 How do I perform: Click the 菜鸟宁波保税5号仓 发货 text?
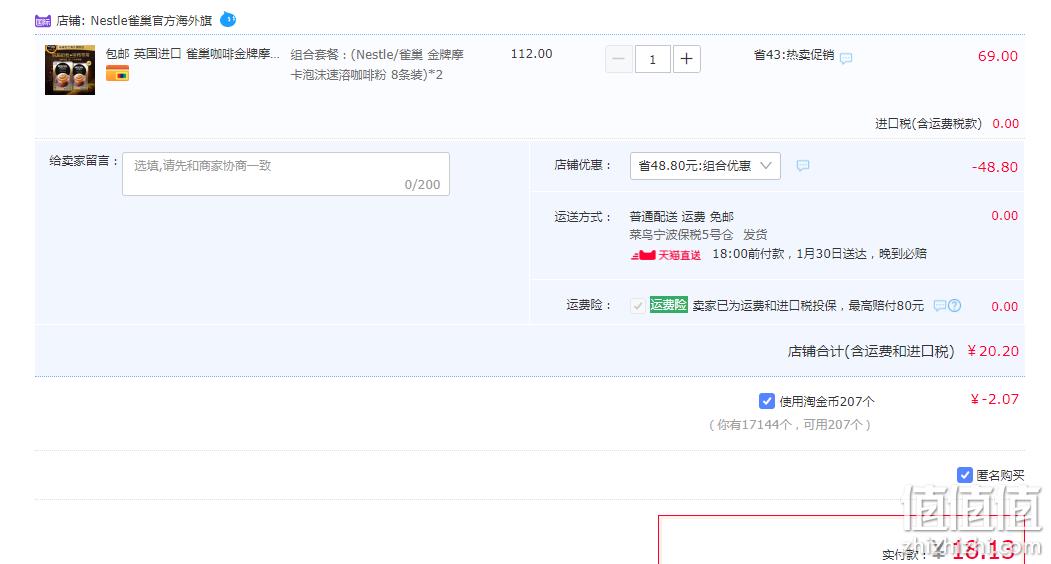point(698,235)
